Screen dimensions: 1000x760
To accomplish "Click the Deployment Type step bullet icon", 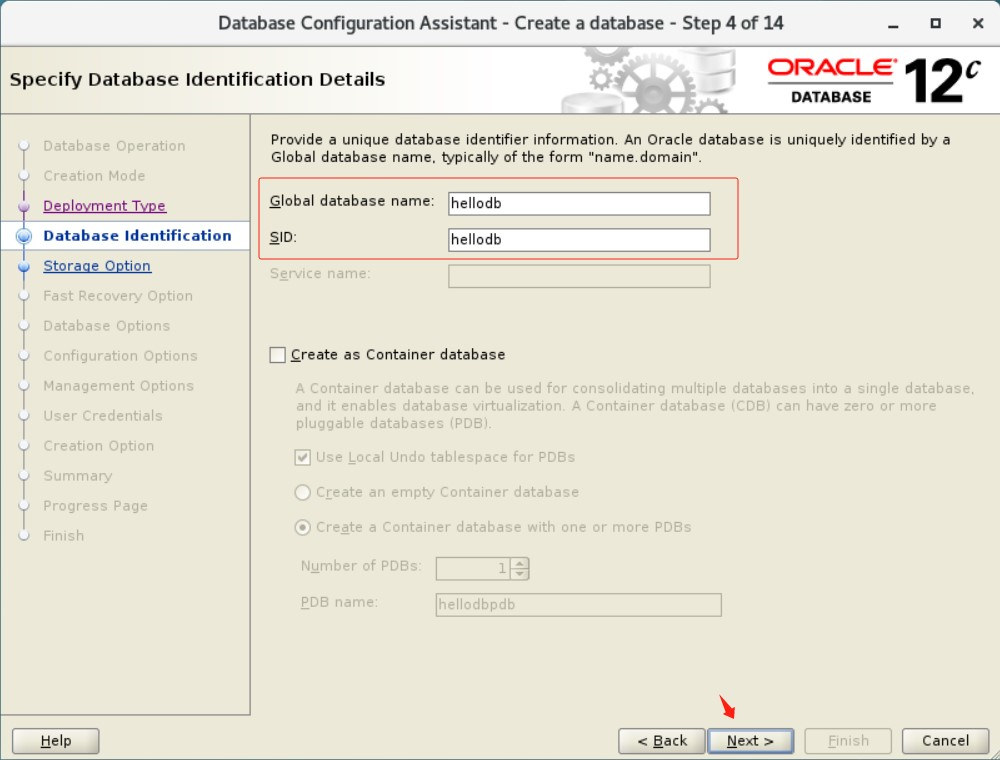I will coord(24,206).
